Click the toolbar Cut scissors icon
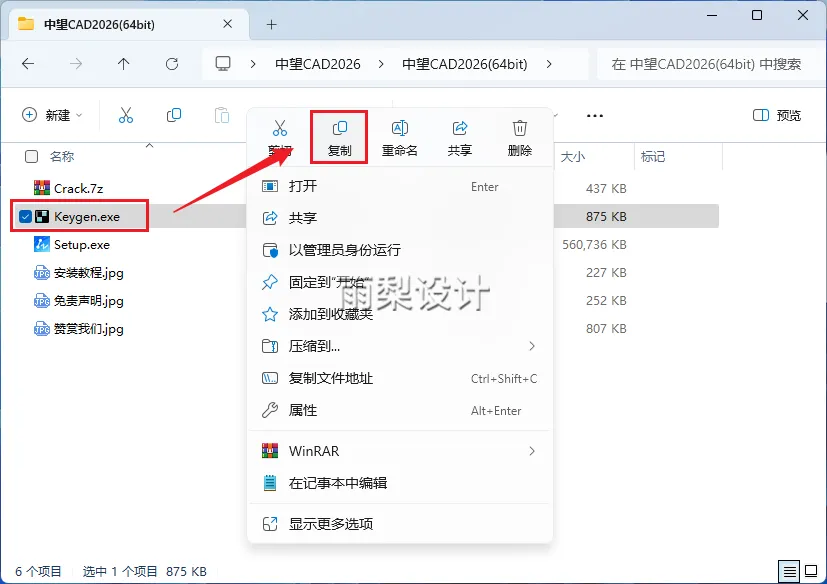Viewport: 827px width, 584px height. [x=126, y=115]
